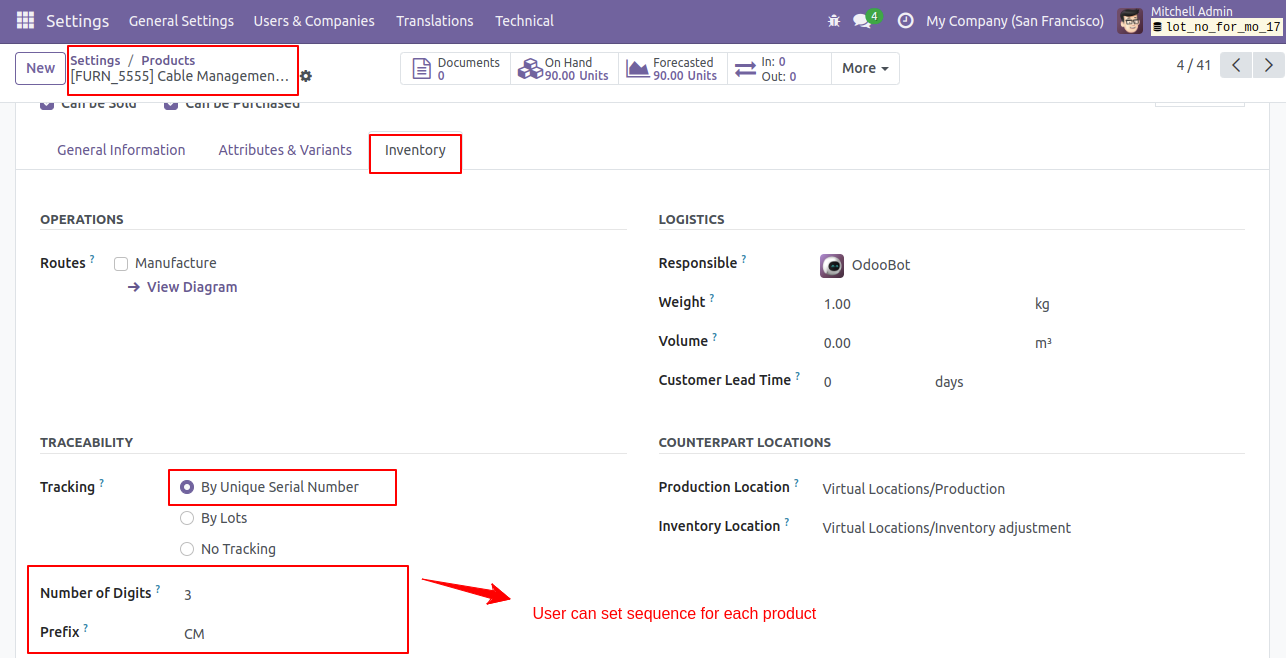Switch to the Attributes & Variants tab
This screenshot has height=658, width=1286.
[x=285, y=150]
